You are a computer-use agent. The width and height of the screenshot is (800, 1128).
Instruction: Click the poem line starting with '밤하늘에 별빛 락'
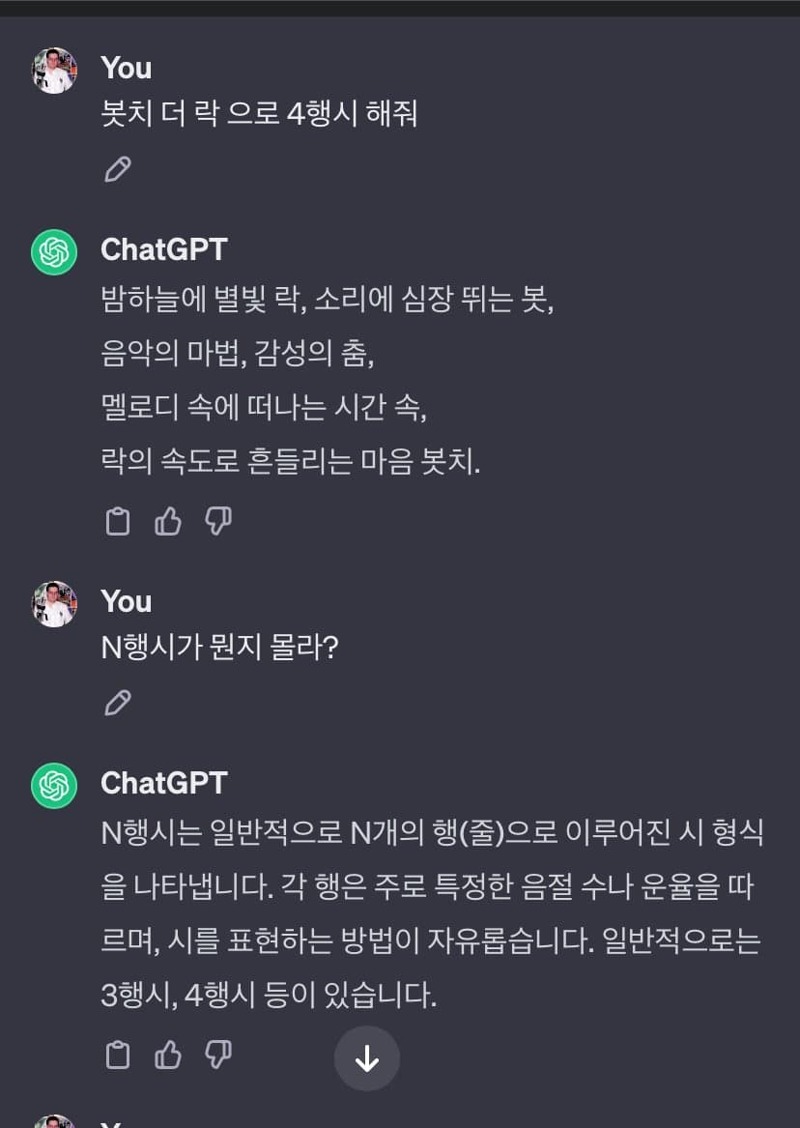pos(327,300)
